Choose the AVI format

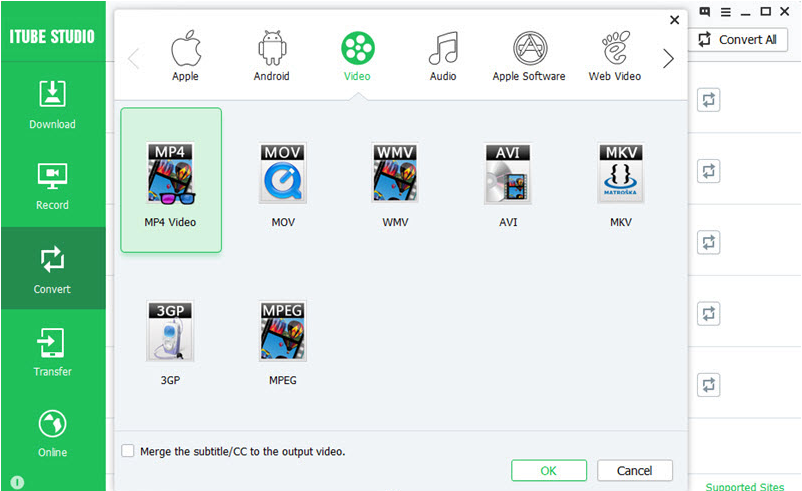[x=508, y=185]
